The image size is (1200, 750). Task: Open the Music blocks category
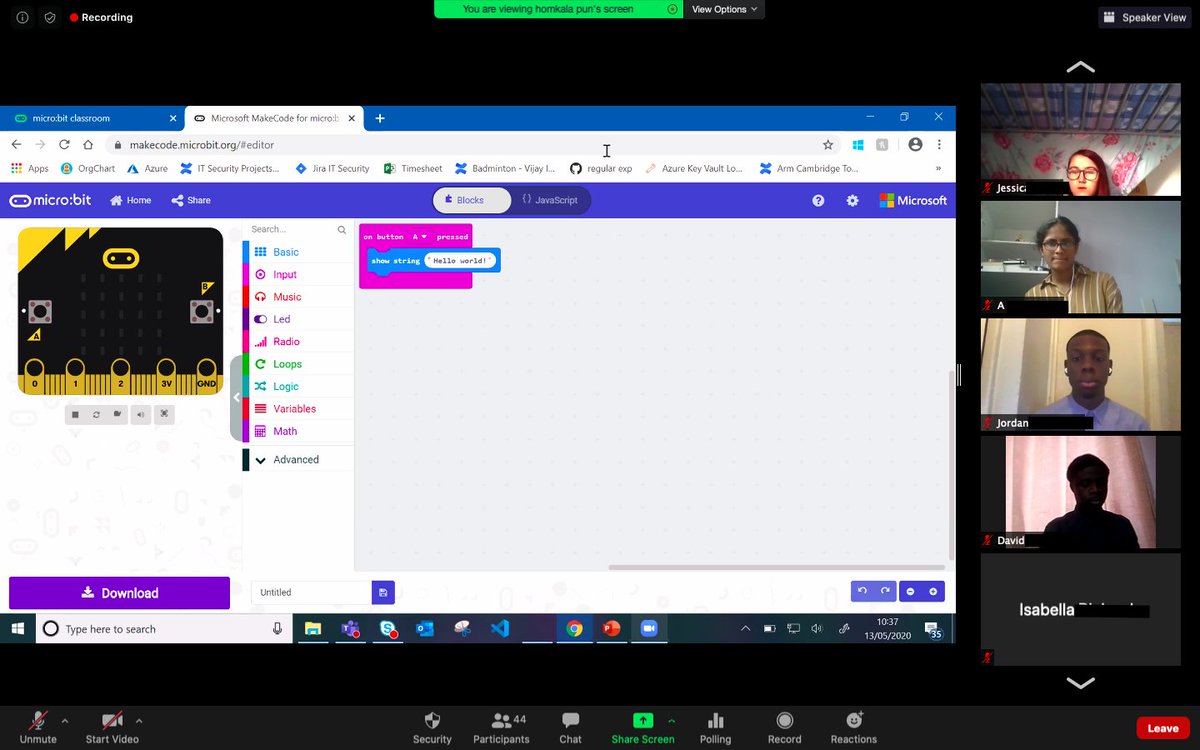(298, 297)
